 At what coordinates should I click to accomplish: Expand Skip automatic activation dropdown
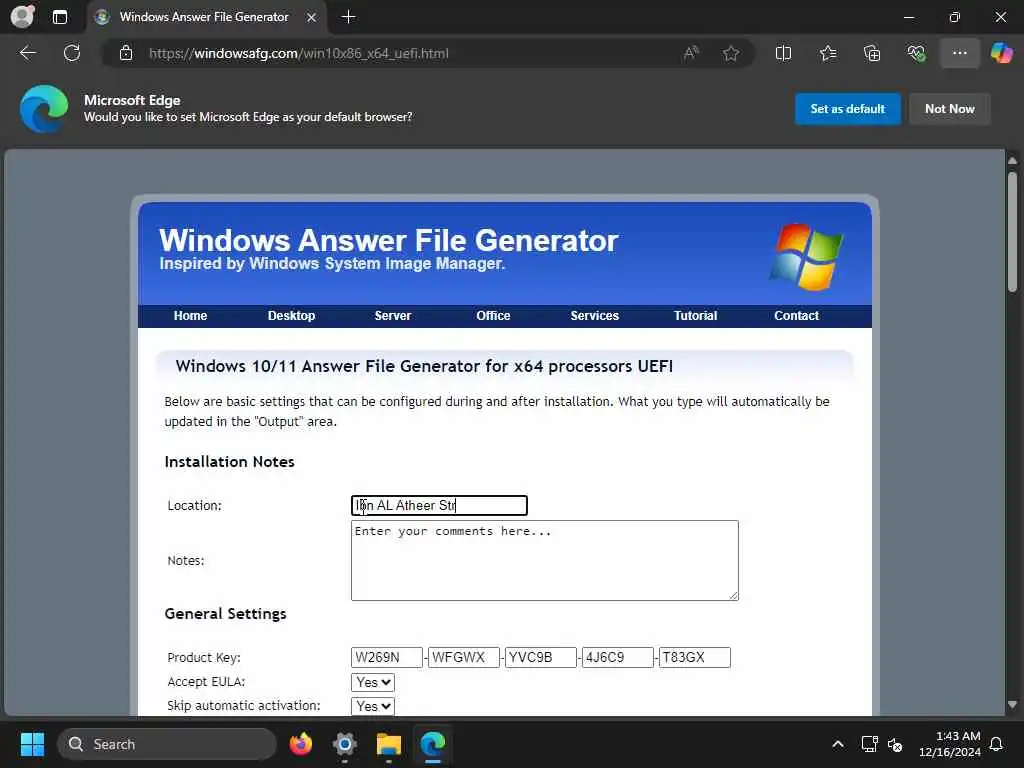[373, 706]
